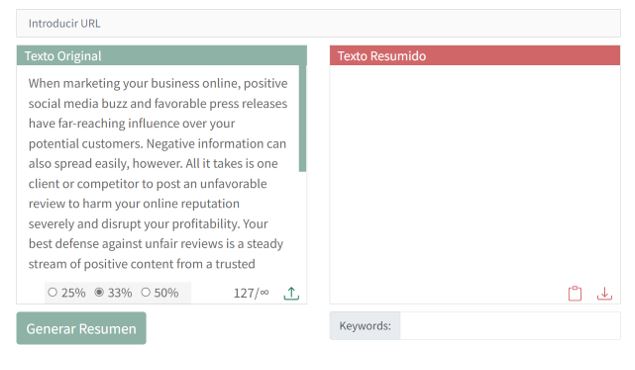
Task: Focus the Introducir URL input field
Action: 318,23
